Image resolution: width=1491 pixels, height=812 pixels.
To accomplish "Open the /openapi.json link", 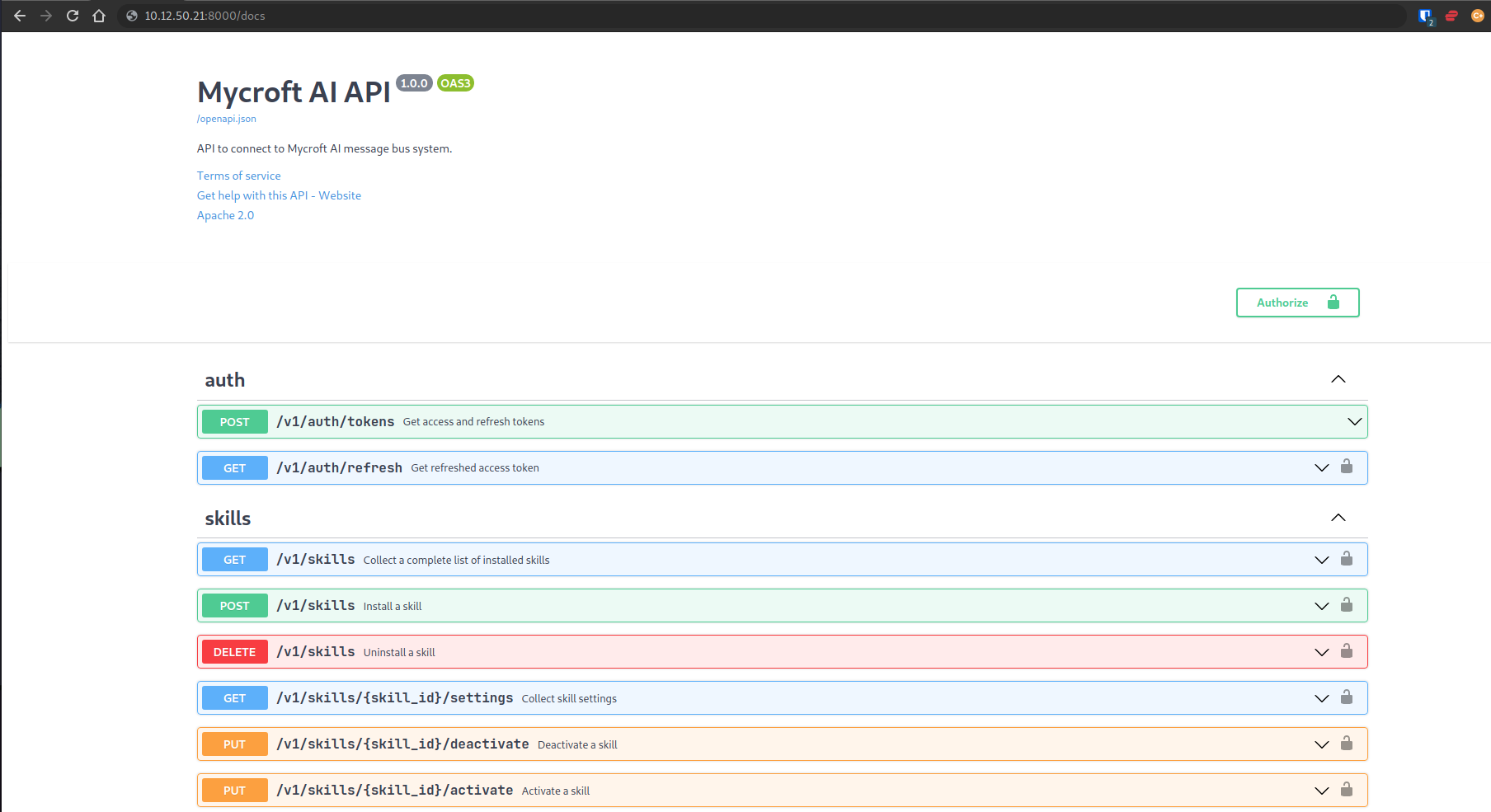I will pyautogui.click(x=226, y=119).
